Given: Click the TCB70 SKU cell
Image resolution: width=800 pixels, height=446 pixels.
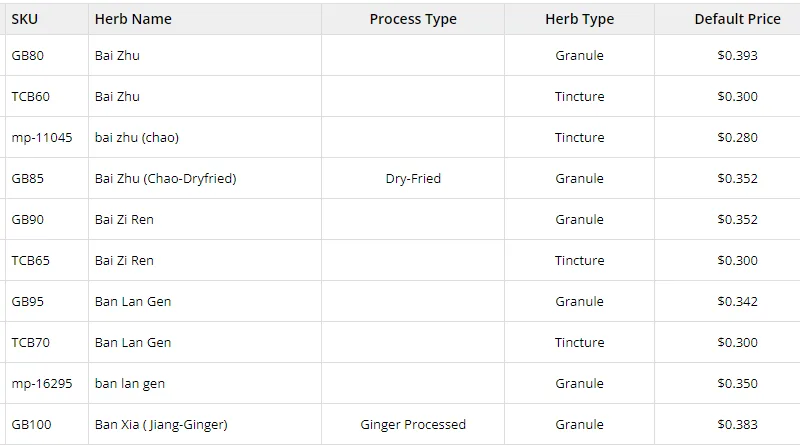Looking at the screenshot, I should 31,343.
